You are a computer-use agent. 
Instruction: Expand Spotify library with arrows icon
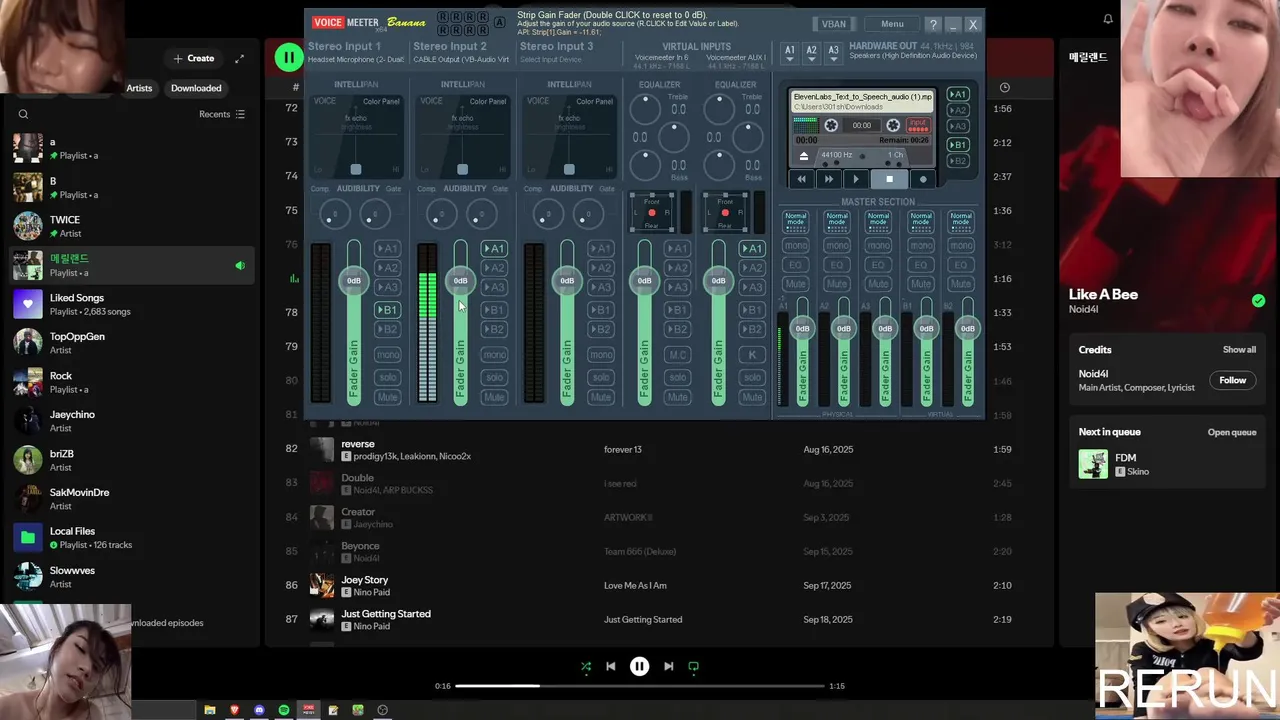tap(239, 58)
